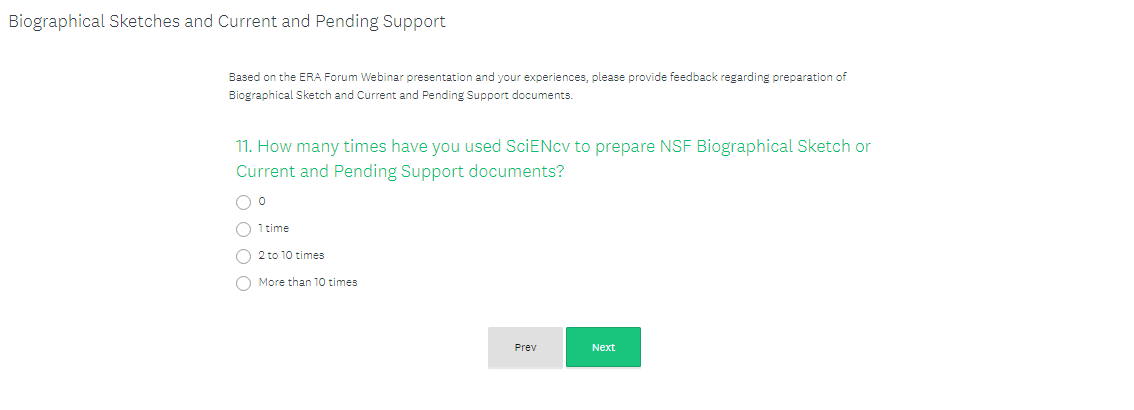Click the "0" answer label text
1134x410 pixels.
point(262,202)
